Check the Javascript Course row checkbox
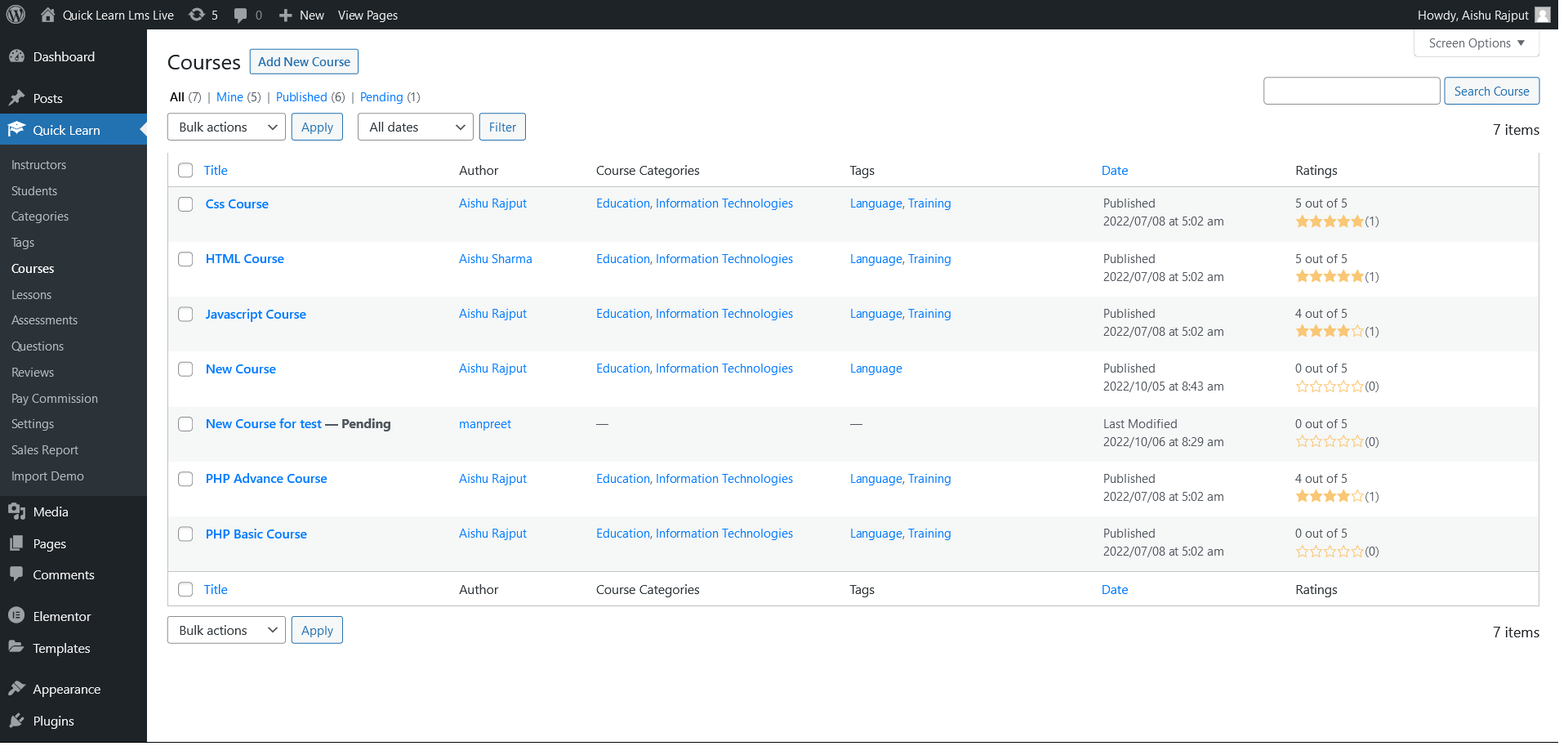This screenshot has height=746, width=1568. click(x=185, y=315)
